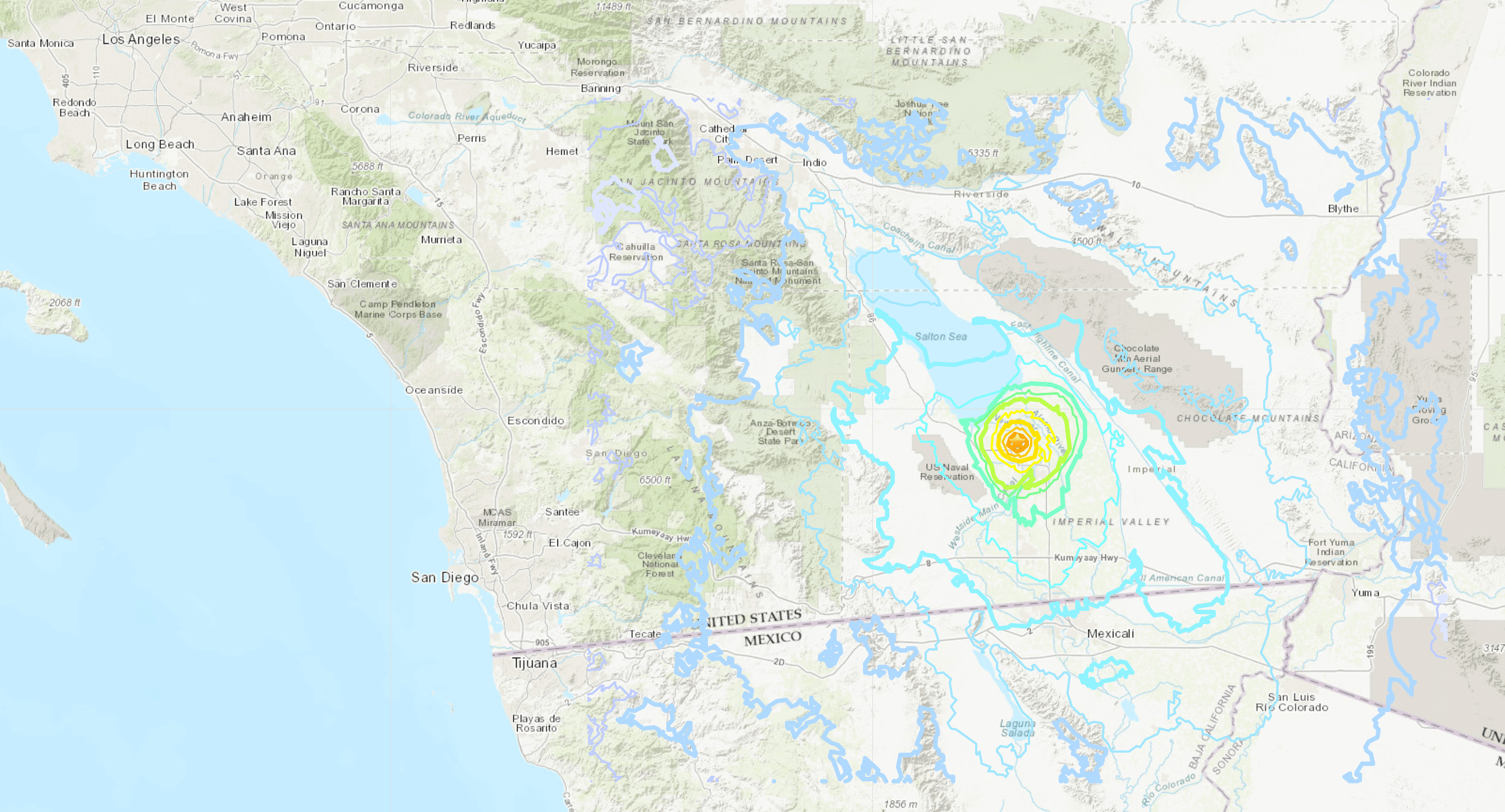Click the Redondo Beach label
The width and height of the screenshot is (1505, 812).
[x=74, y=108]
